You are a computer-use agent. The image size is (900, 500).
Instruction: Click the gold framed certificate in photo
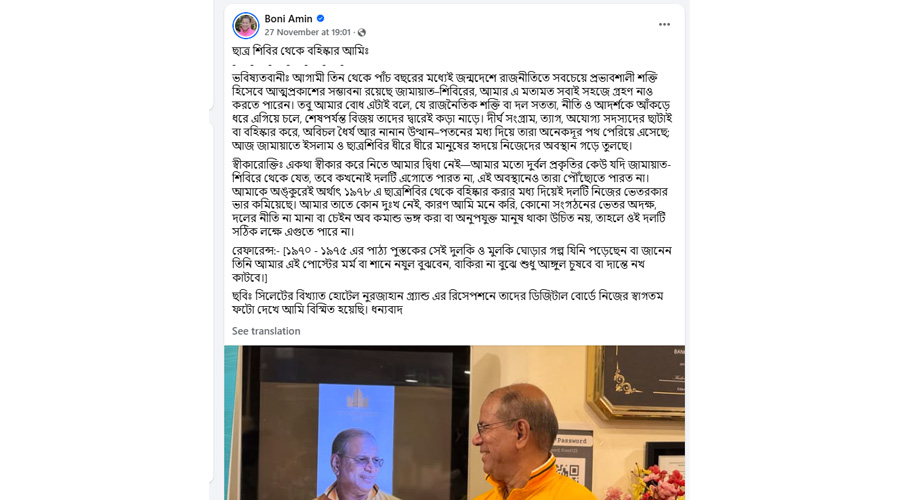pos(636,381)
